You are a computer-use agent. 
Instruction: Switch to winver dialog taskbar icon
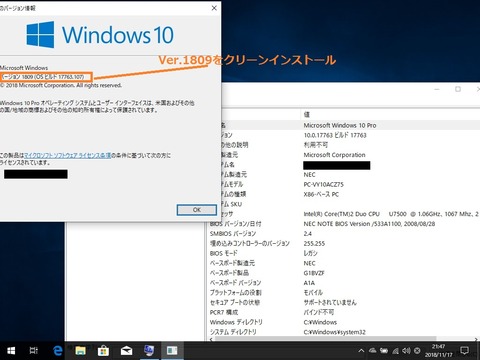coord(172,351)
